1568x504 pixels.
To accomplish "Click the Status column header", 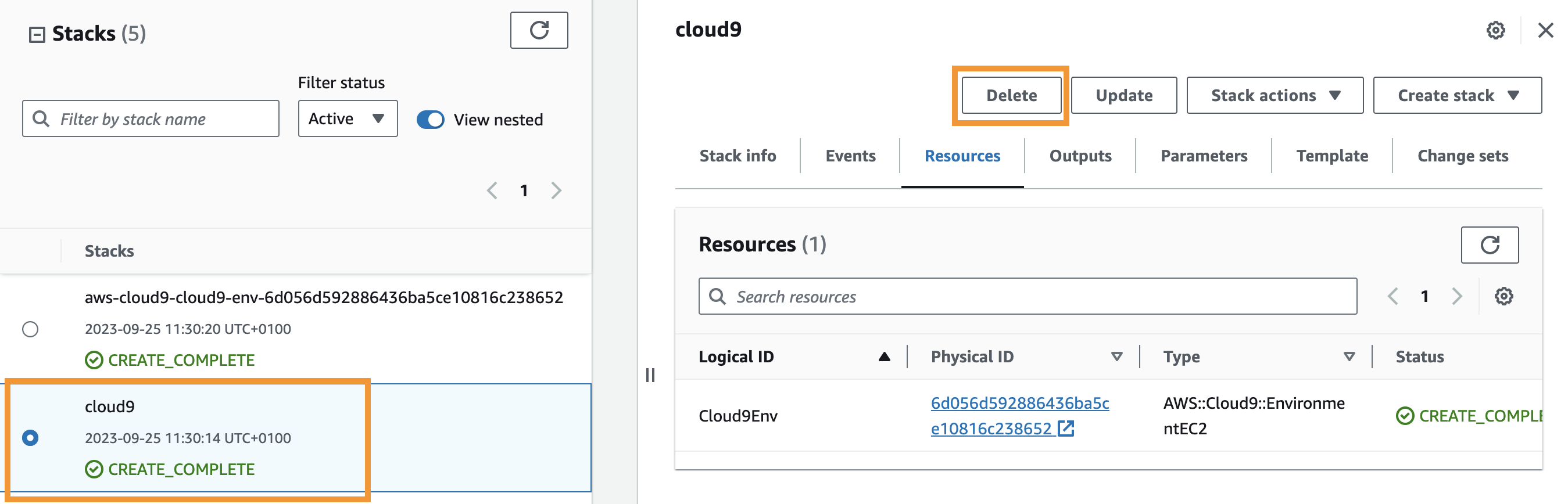I will click(1419, 357).
